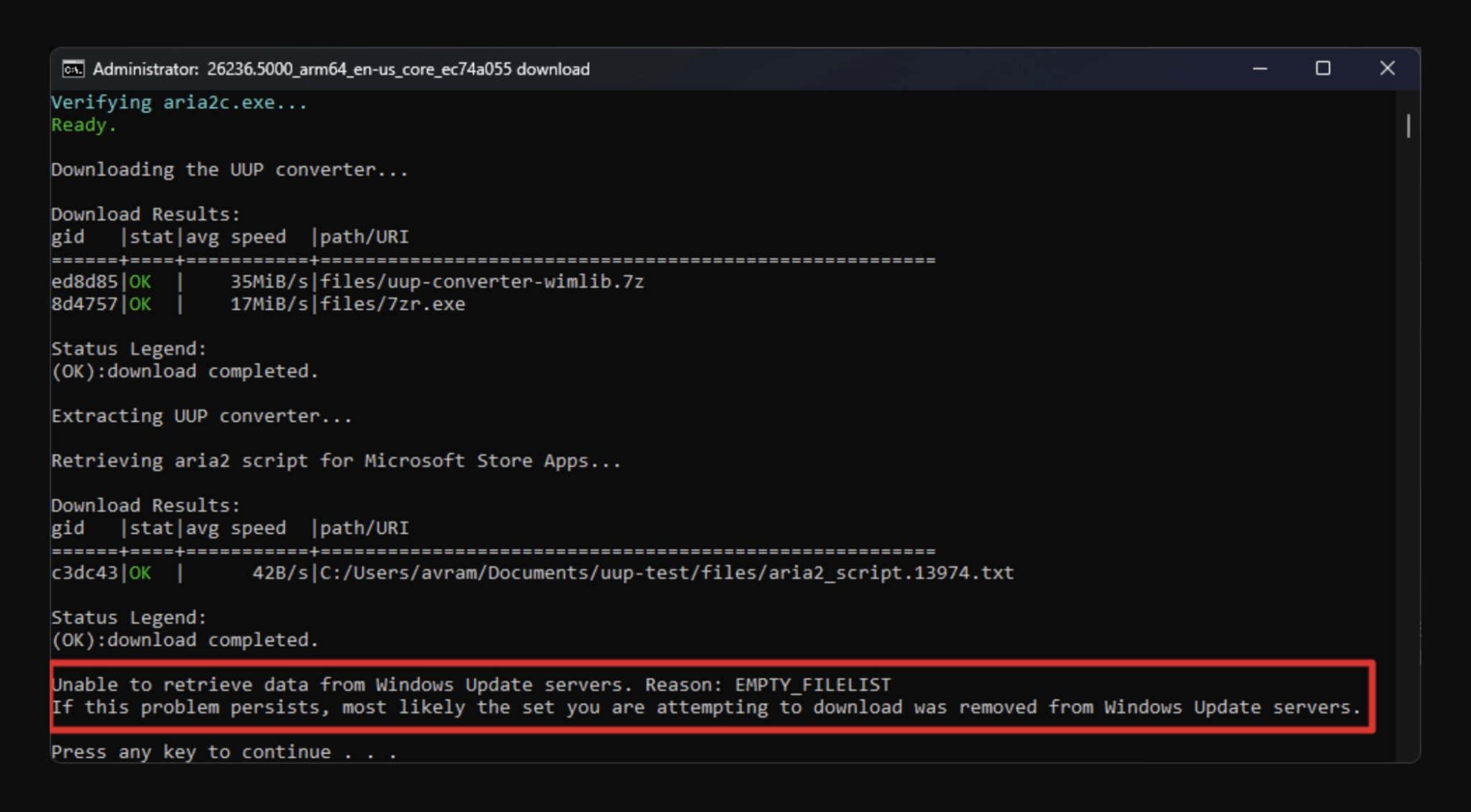Click the 'Retrieving aria2 script for Microsoft Store Apps' line
The height and width of the screenshot is (812, 1471).
pos(335,461)
